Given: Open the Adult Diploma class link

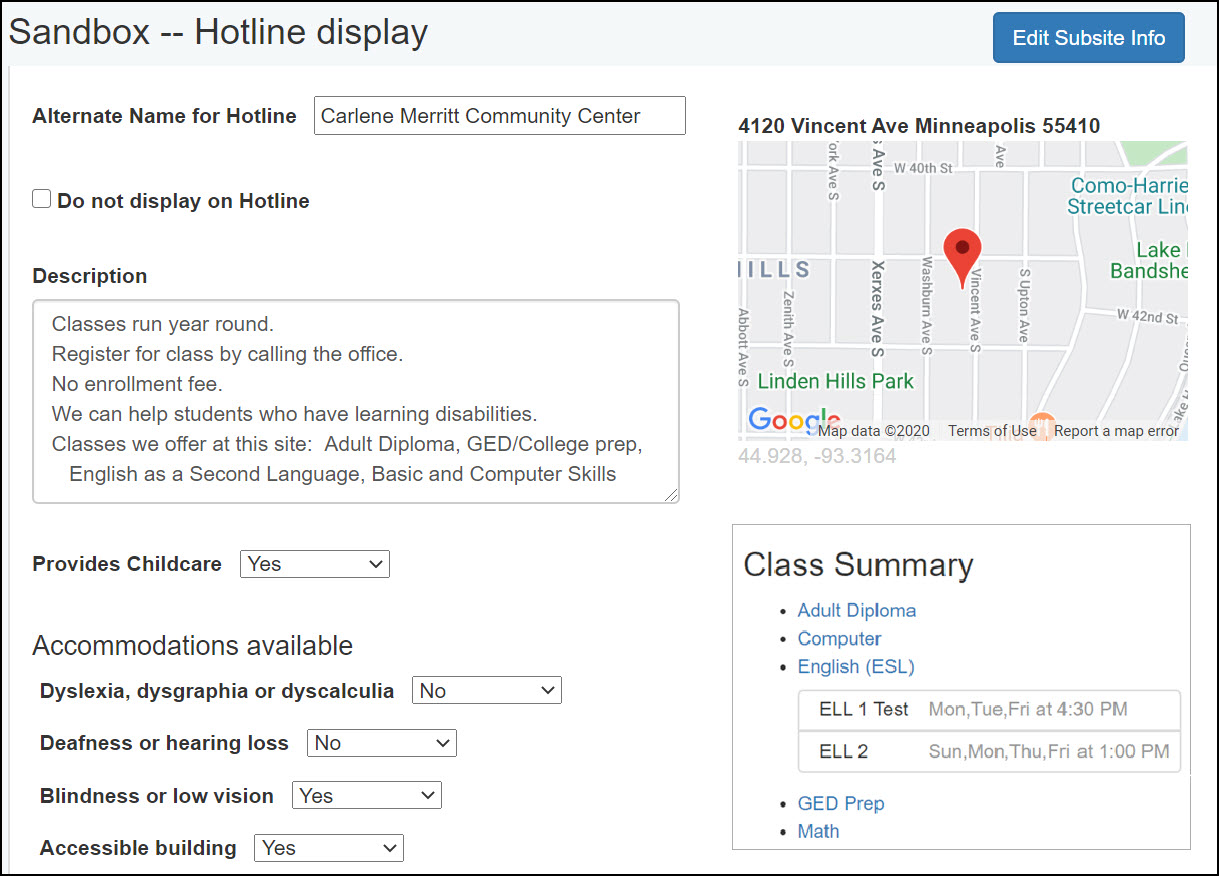Looking at the screenshot, I should (x=856, y=610).
